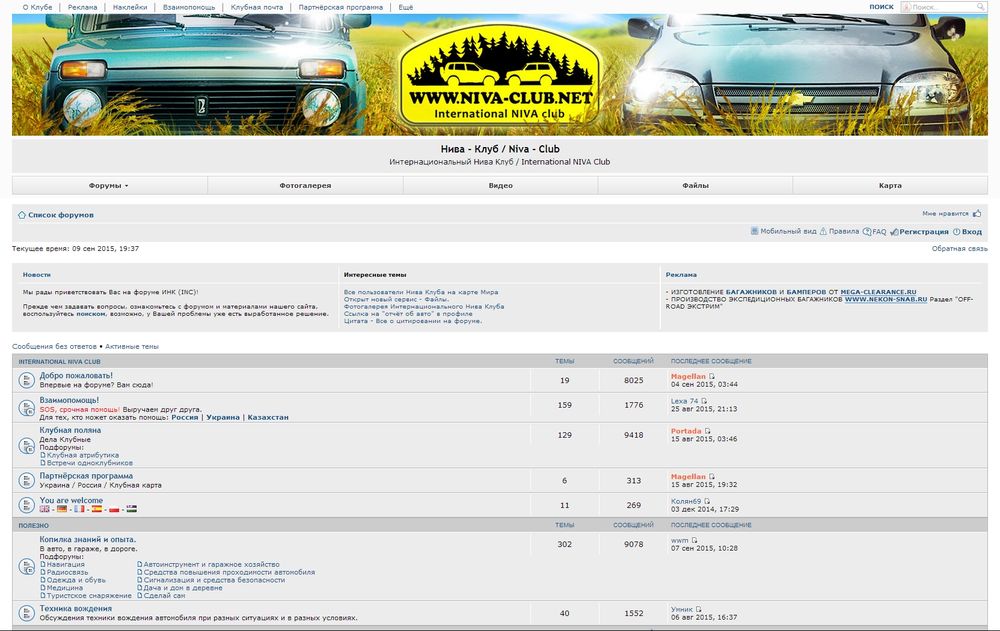This screenshot has height=631, width=1000.
Task: Open Партнёрская программа in the top menu
Action: click(x=341, y=7)
